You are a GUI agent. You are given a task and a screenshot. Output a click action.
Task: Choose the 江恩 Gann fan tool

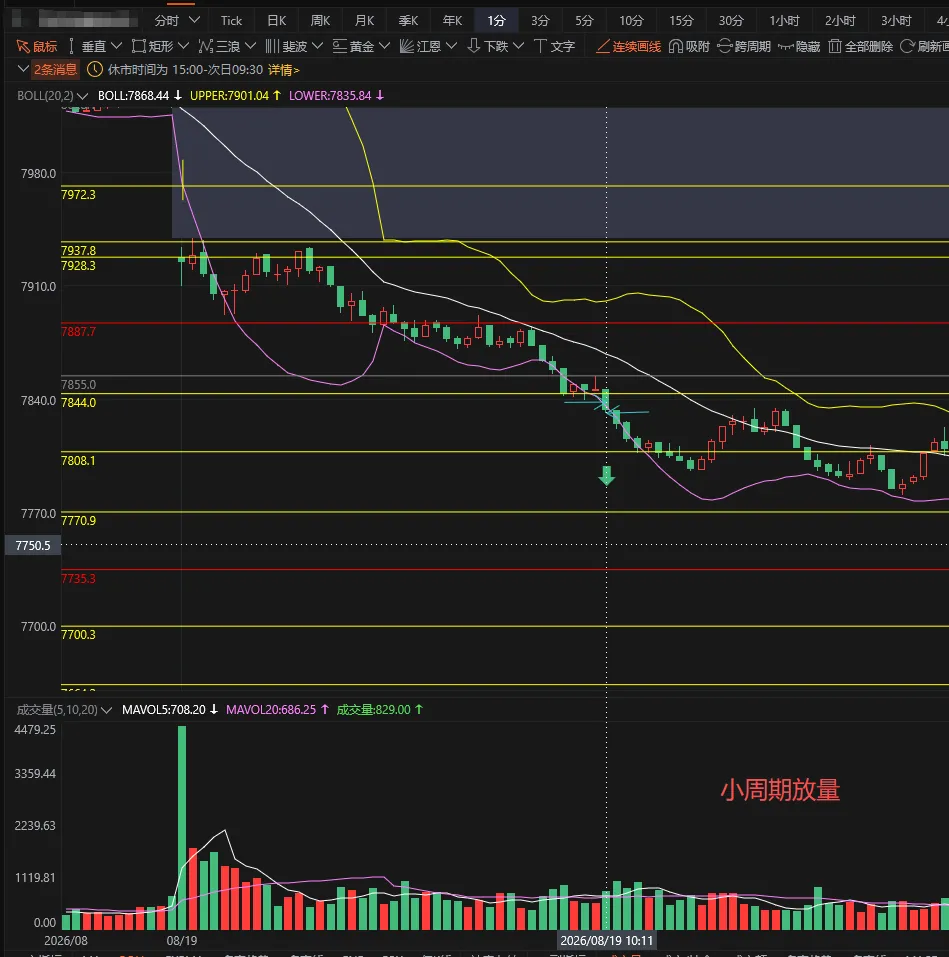(x=420, y=46)
